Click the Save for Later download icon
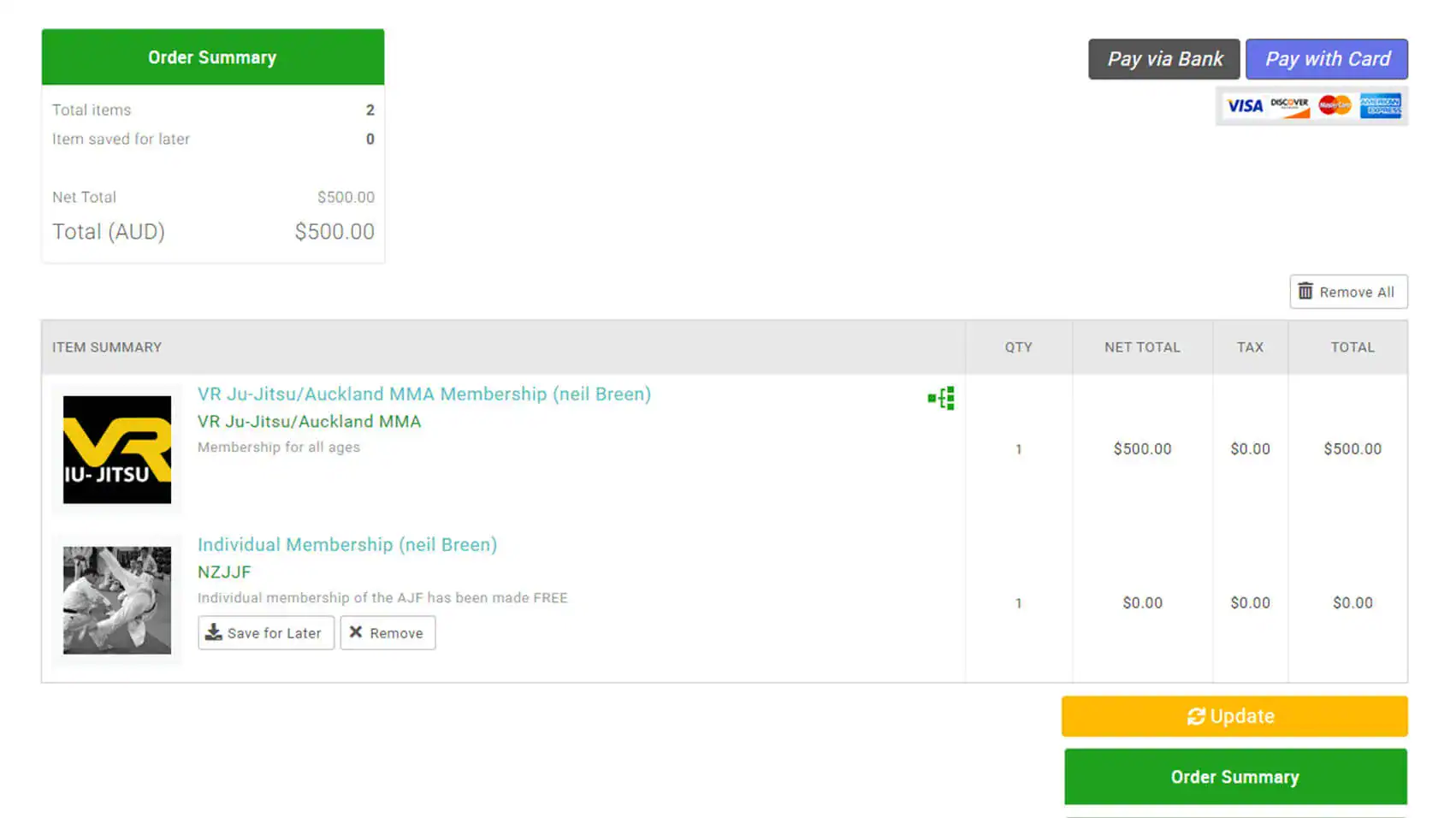This screenshot has width=1456, height=818. [x=214, y=632]
